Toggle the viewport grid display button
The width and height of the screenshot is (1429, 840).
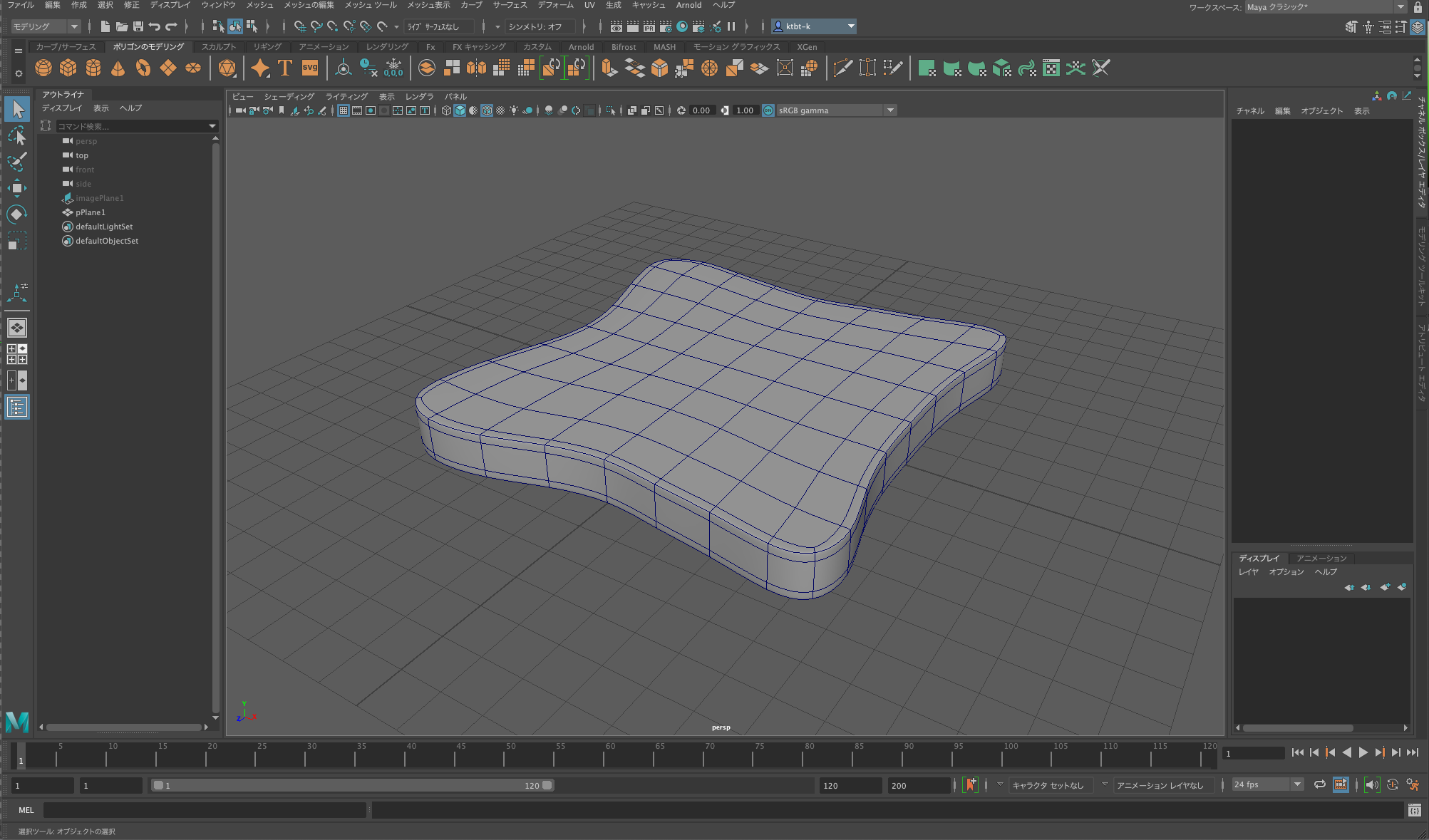click(344, 110)
